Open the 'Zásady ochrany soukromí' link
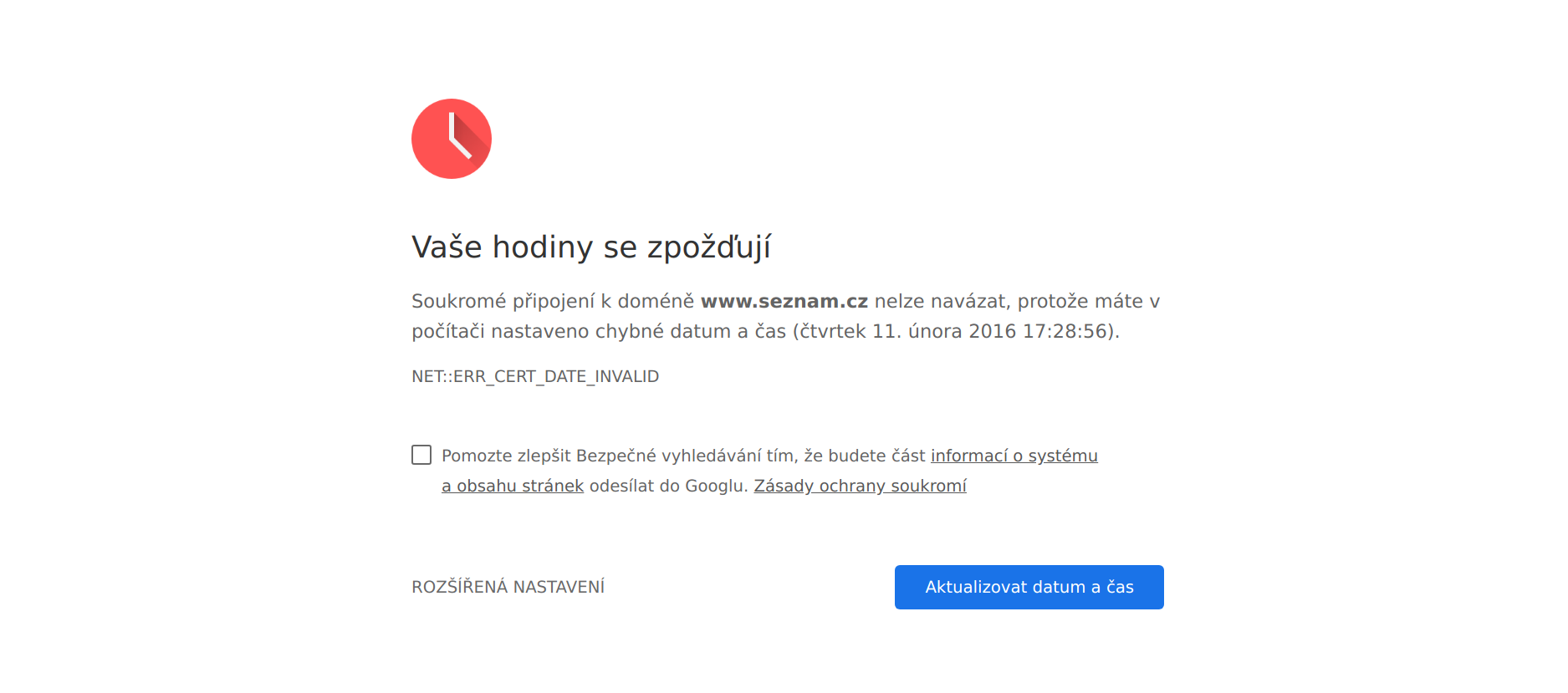The width and height of the screenshot is (1568, 693). [x=860, y=486]
